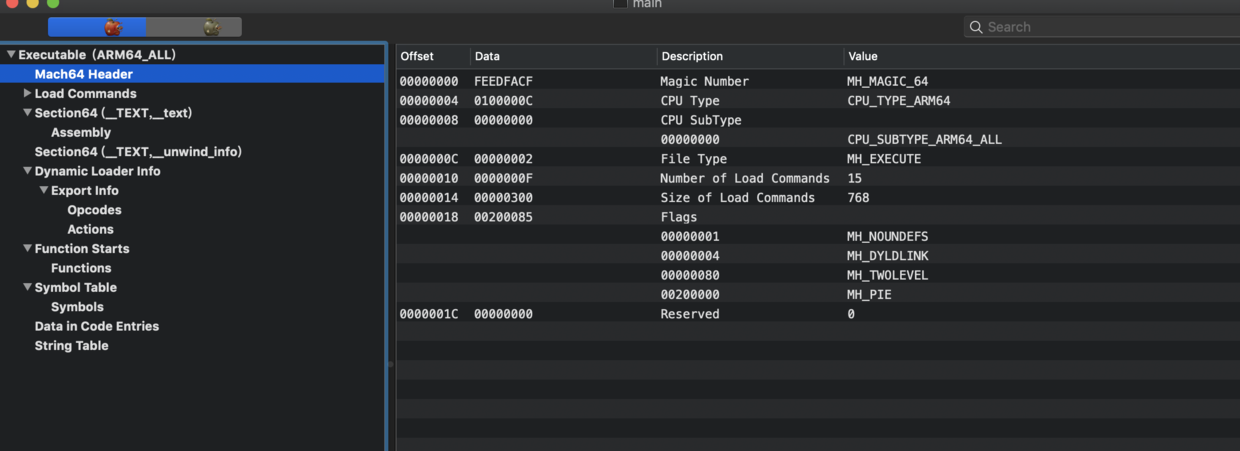Click the Offset column header
The width and height of the screenshot is (1240, 451).
click(417, 56)
